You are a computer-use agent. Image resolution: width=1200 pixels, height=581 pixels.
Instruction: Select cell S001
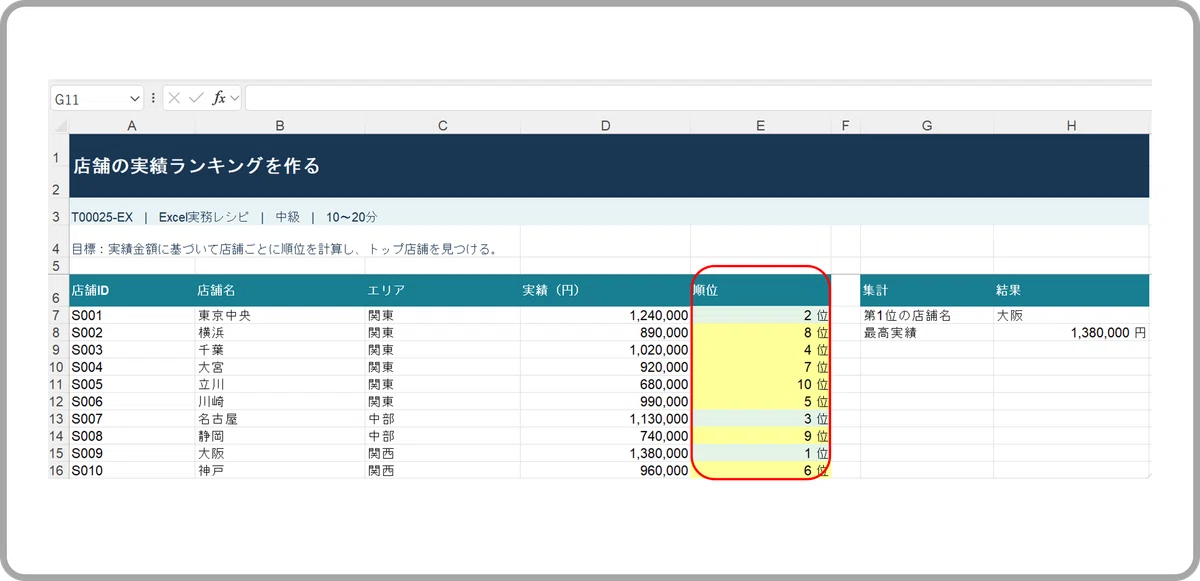(132, 315)
